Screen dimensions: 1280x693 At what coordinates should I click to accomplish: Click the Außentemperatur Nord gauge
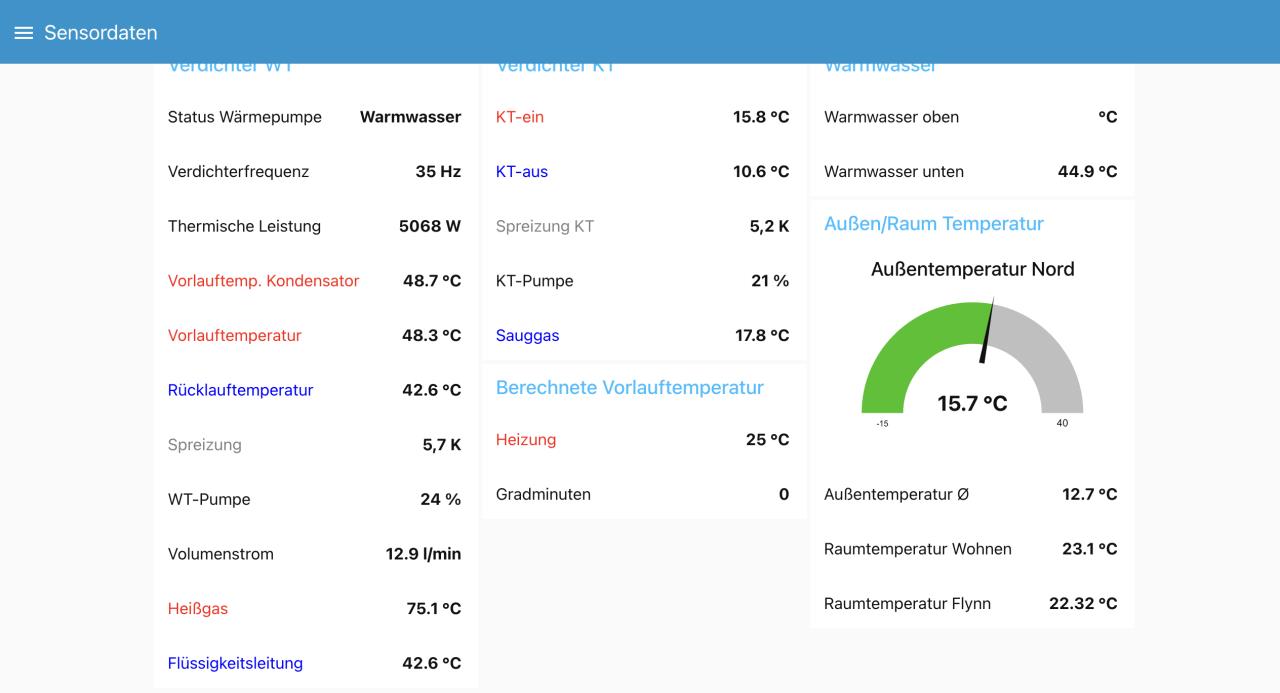(x=971, y=360)
